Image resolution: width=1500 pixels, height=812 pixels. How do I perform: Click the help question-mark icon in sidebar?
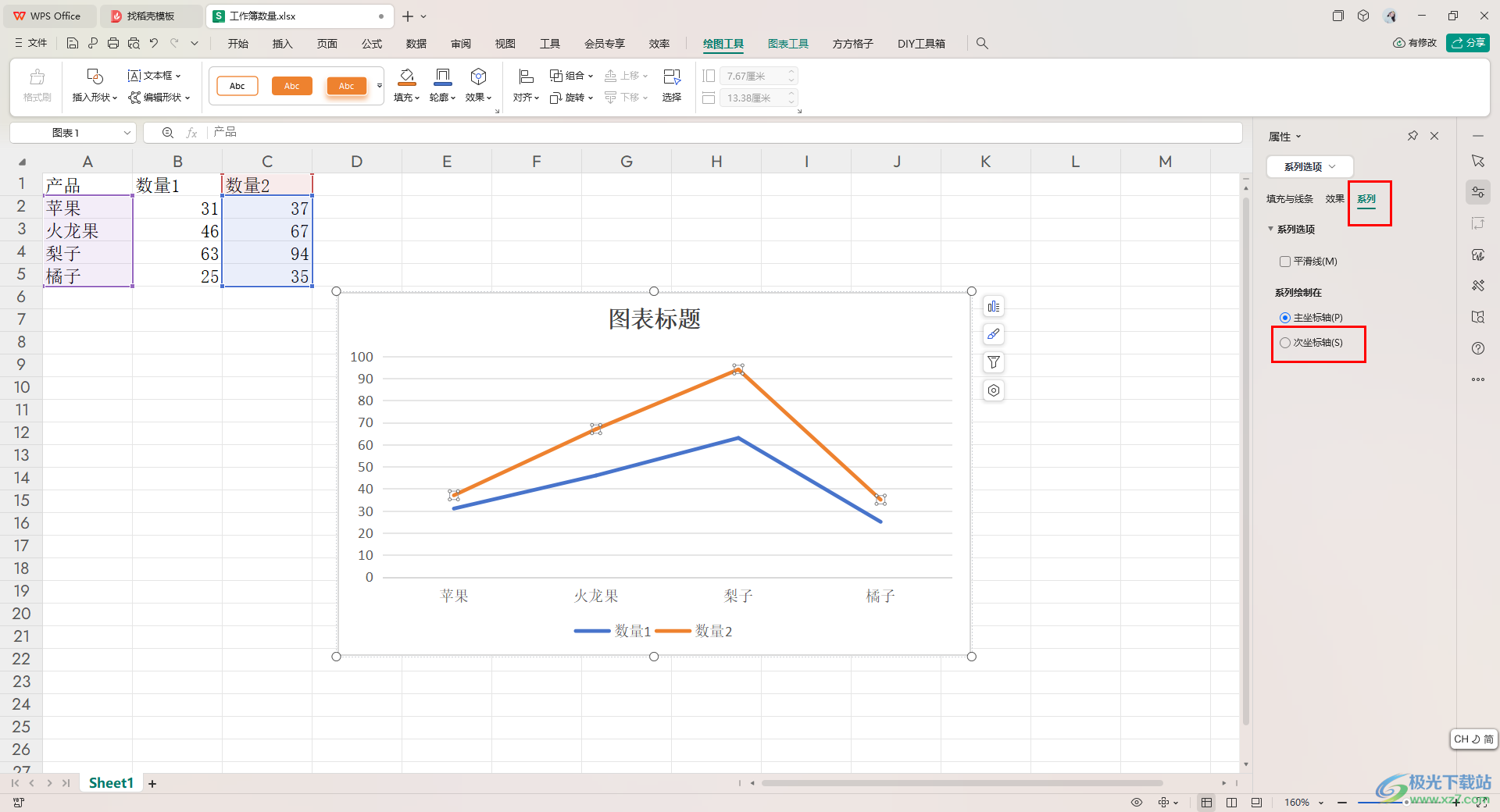tap(1478, 348)
